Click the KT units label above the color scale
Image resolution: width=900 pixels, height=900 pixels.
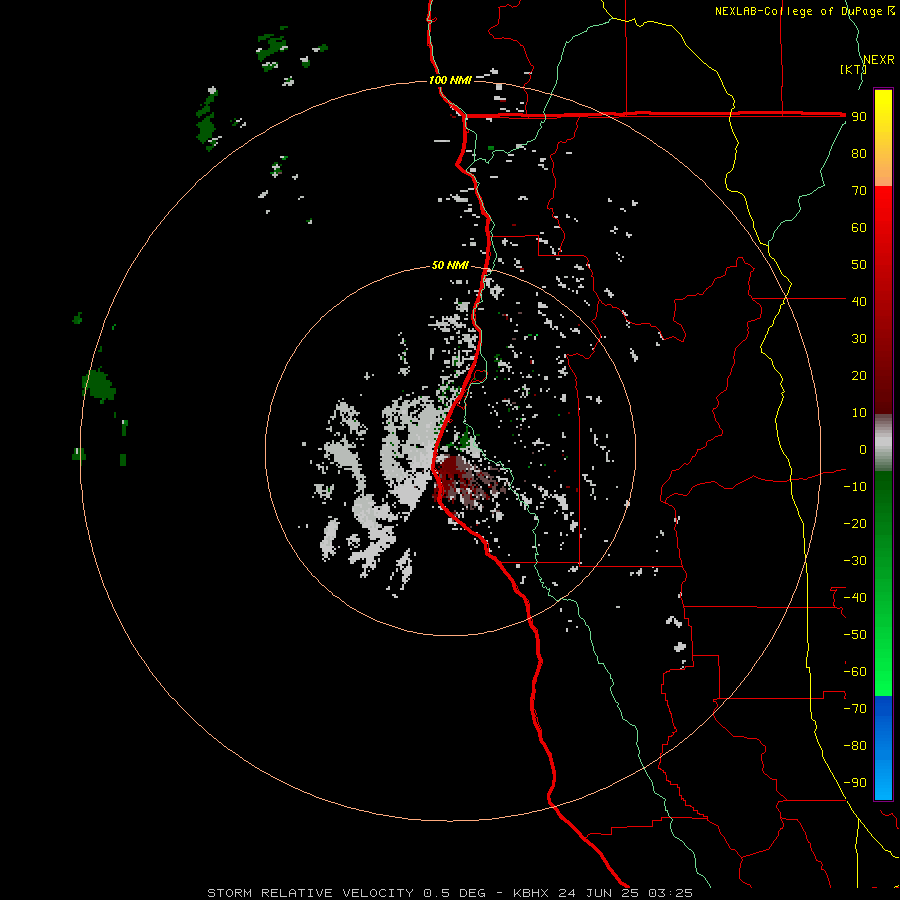click(854, 69)
